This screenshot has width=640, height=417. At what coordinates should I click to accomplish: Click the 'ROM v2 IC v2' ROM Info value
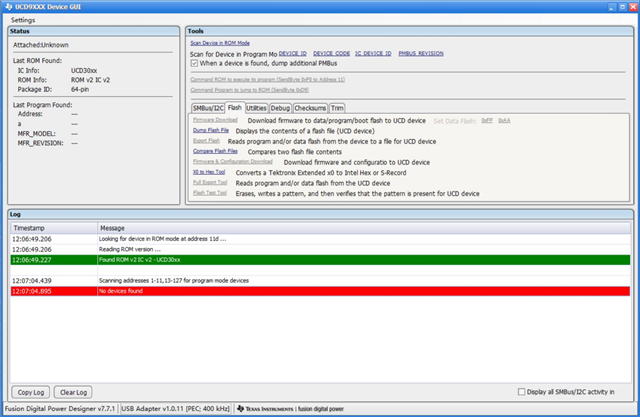[90, 80]
